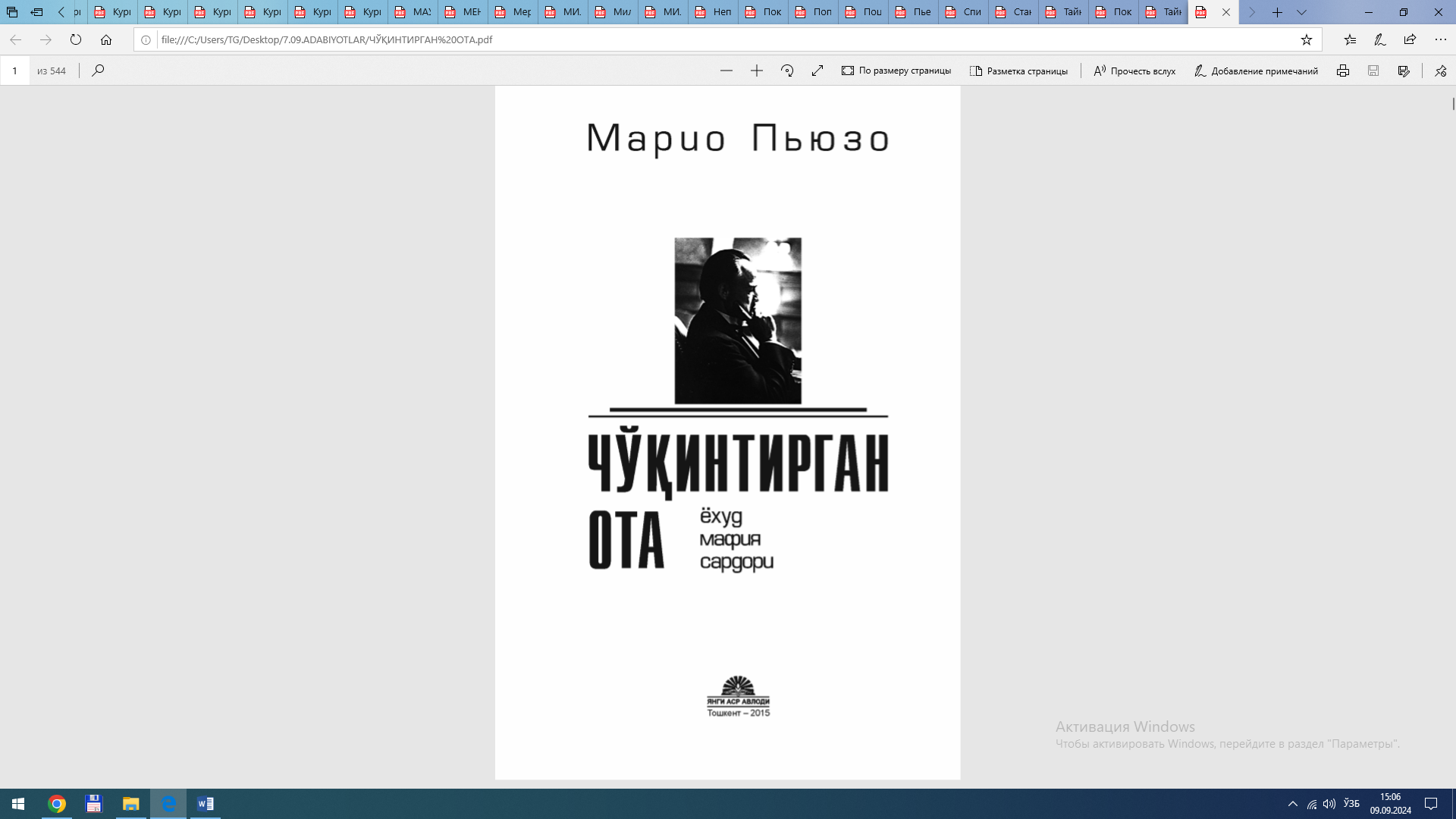Switch to the 'Ста' tab
Image resolution: width=1456 pixels, height=819 pixels.
(1014, 12)
